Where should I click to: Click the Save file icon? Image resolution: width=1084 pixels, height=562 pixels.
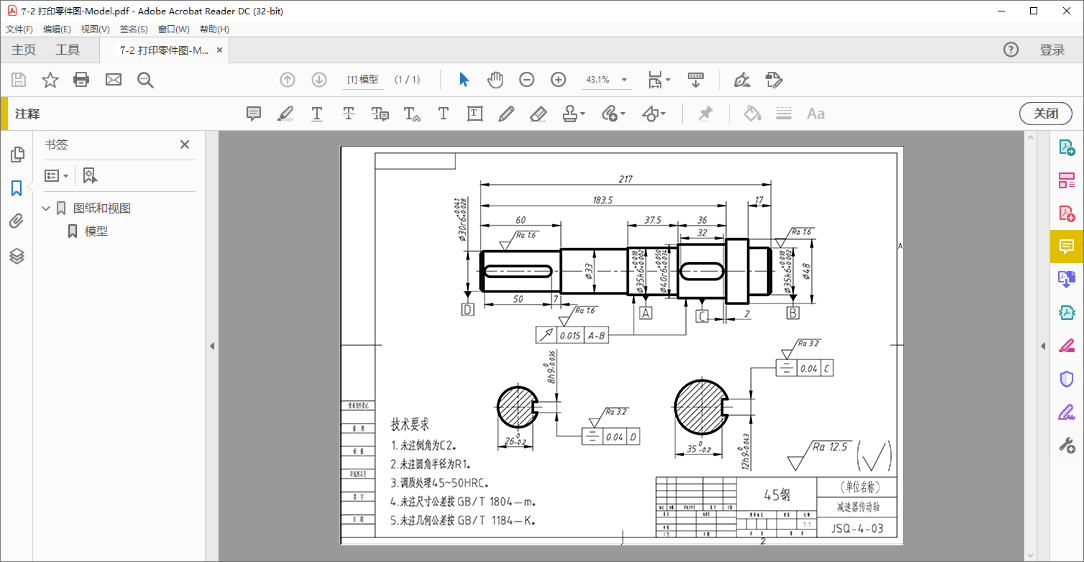click(x=19, y=80)
